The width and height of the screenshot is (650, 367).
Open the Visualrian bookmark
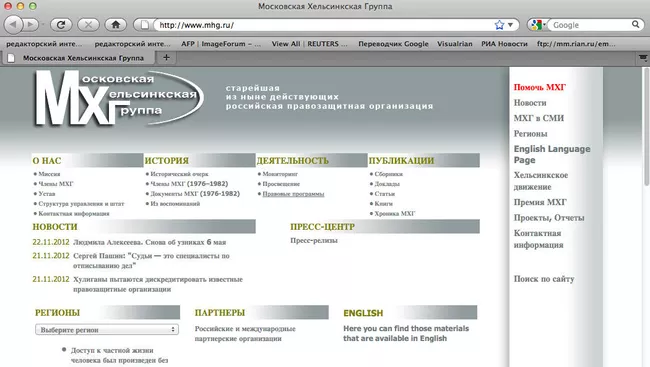(454, 44)
